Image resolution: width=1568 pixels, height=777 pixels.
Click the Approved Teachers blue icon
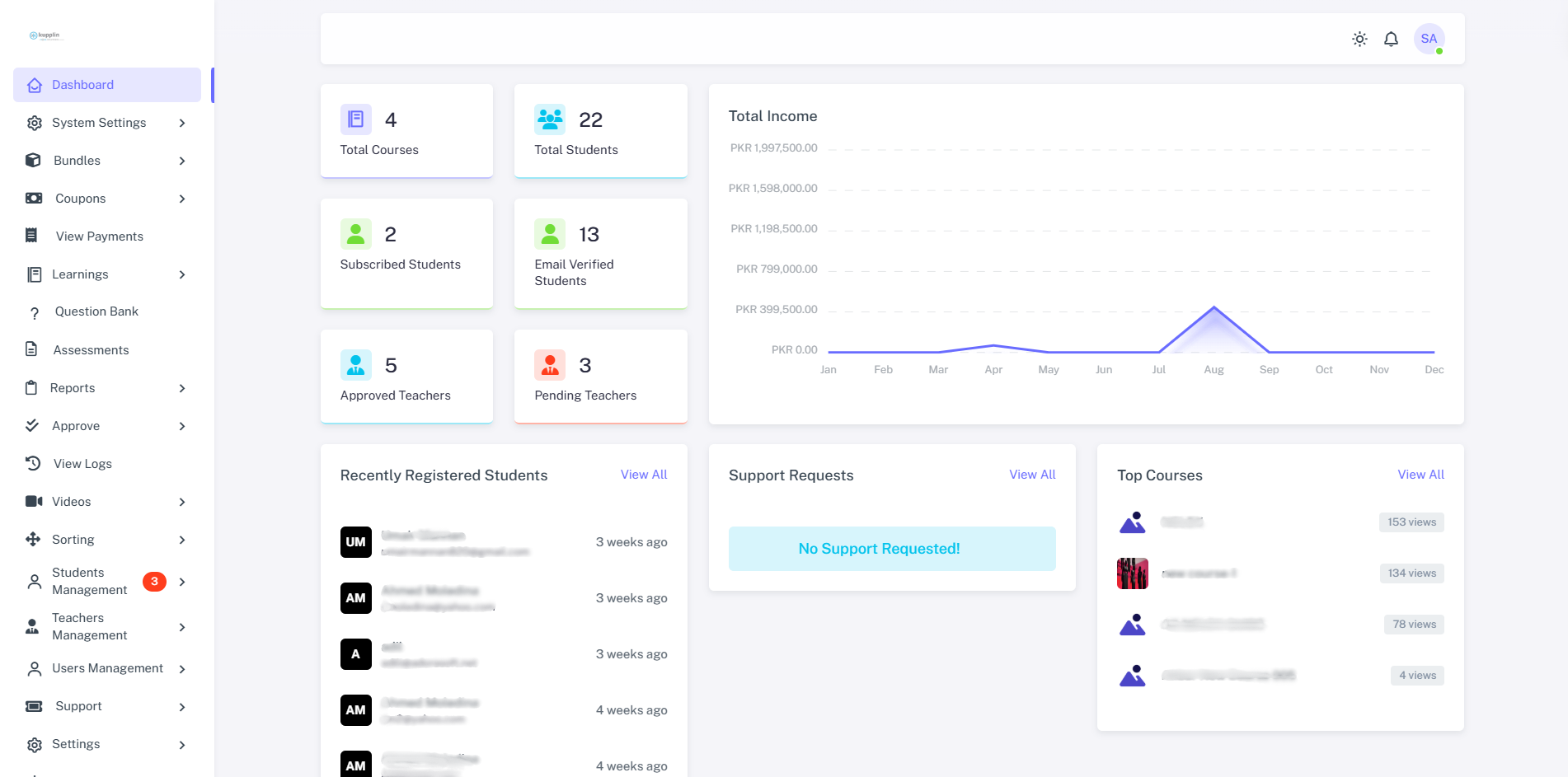(x=355, y=365)
